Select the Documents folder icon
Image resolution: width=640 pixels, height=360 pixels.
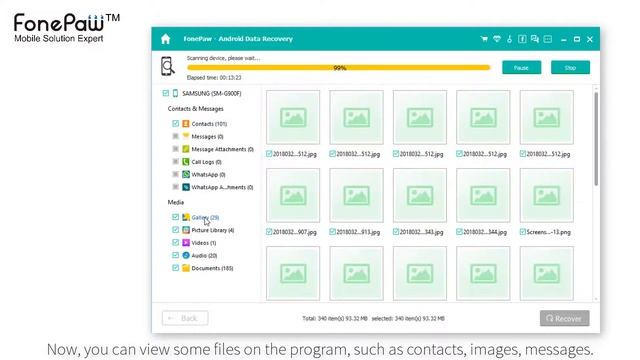coord(186,268)
